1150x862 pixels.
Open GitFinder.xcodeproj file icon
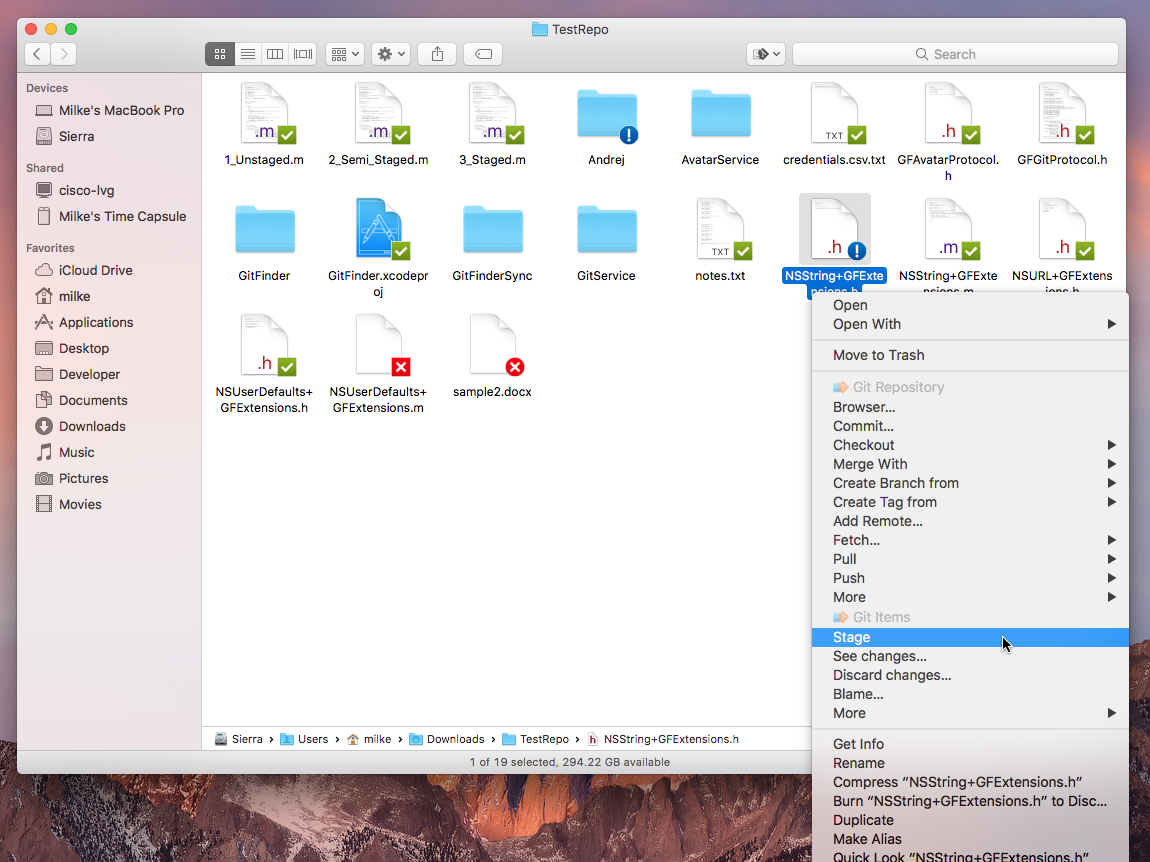tap(378, 229)
